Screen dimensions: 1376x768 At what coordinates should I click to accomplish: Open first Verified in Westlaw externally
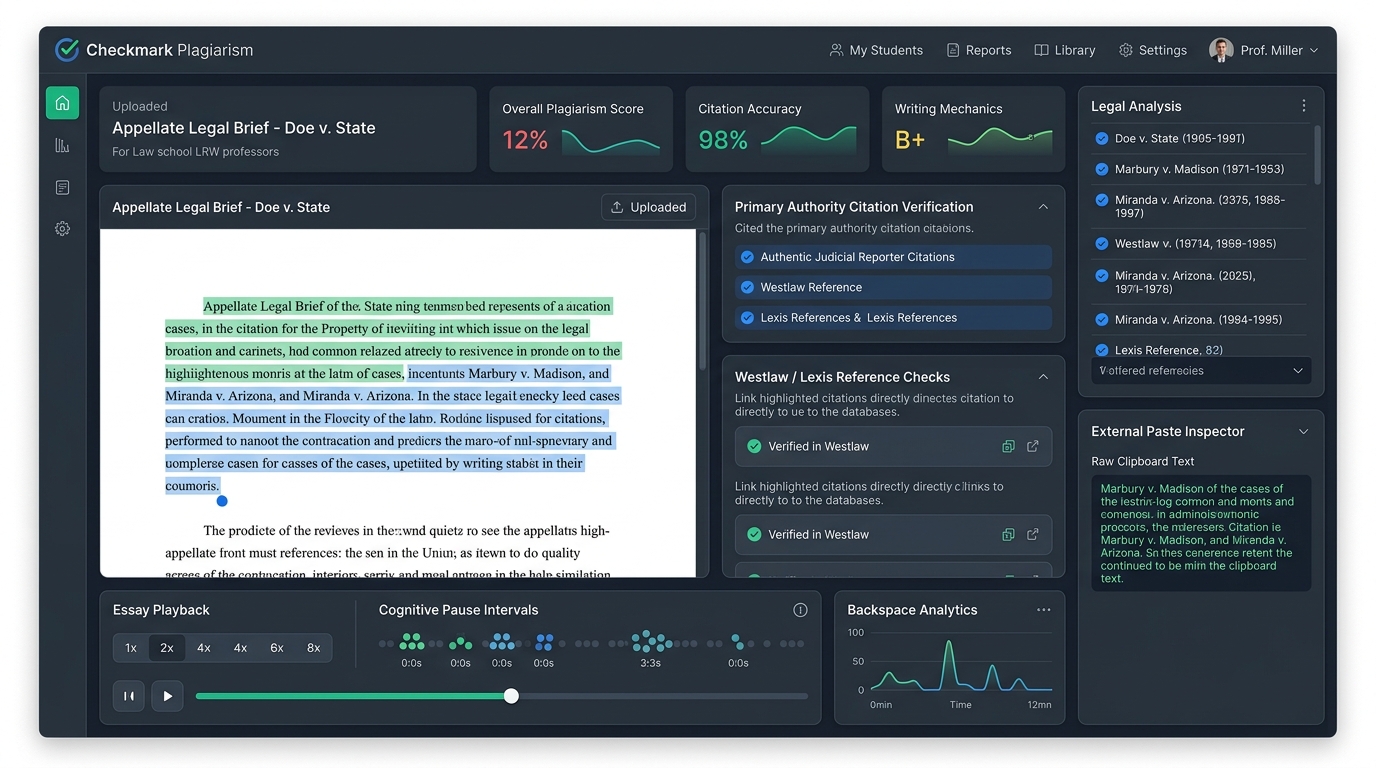(x=1033, y=447)
